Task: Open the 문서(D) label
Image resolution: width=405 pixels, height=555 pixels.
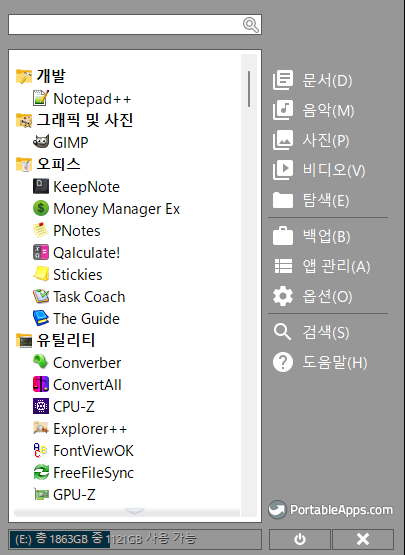Action: point(327,80)
